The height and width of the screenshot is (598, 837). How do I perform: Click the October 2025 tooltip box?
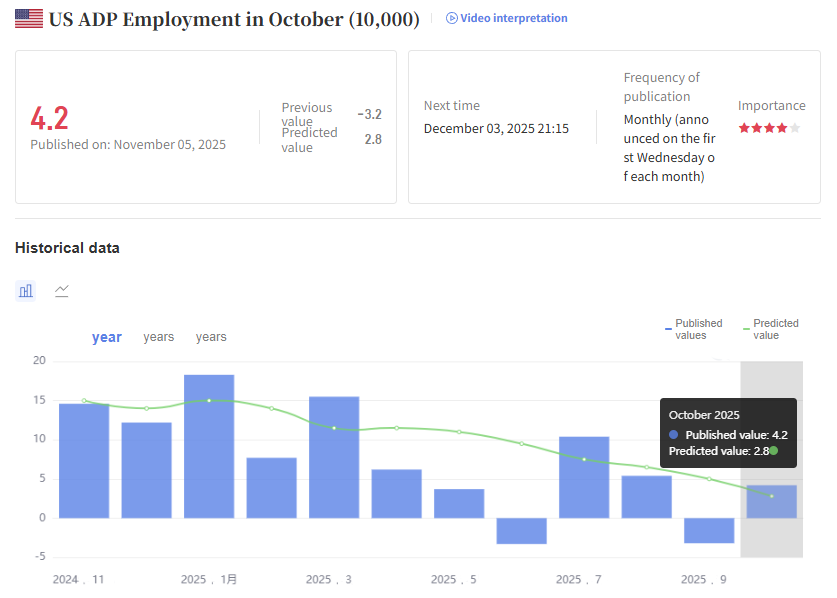[x=728, y=432]
